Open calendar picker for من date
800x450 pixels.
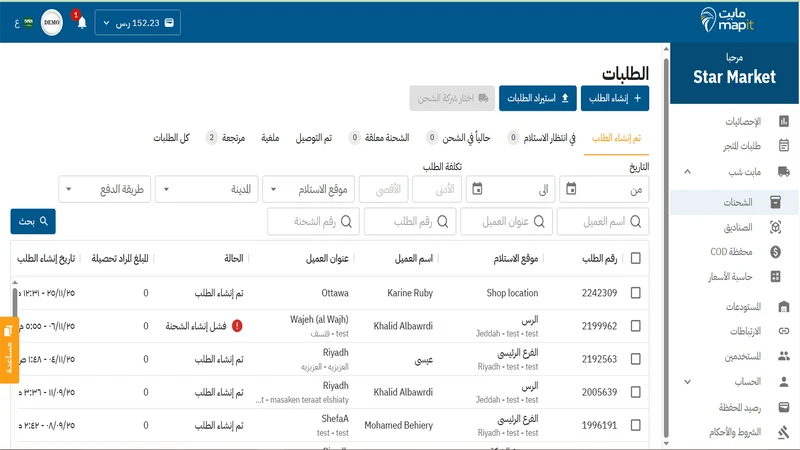click(x=571, y=189)
